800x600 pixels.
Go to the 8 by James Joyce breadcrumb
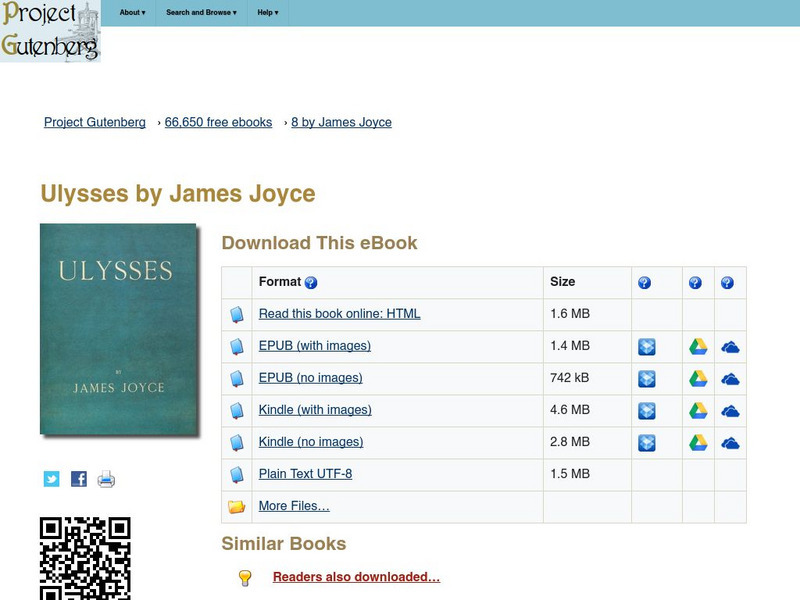click(x=340, y=122)
